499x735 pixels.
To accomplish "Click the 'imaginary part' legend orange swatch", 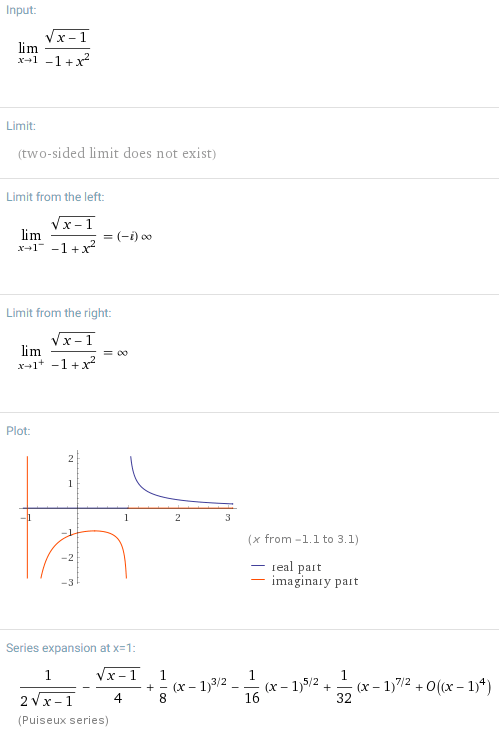I will 258,580.
